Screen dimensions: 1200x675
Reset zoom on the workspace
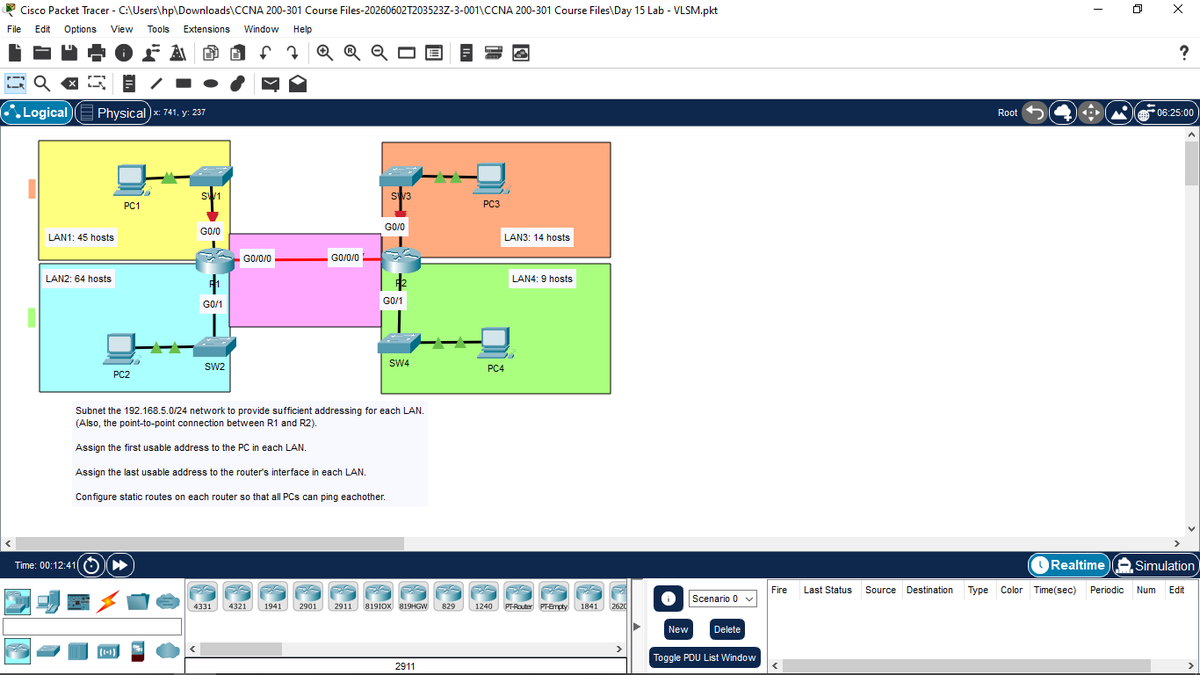tap(353, 53)
